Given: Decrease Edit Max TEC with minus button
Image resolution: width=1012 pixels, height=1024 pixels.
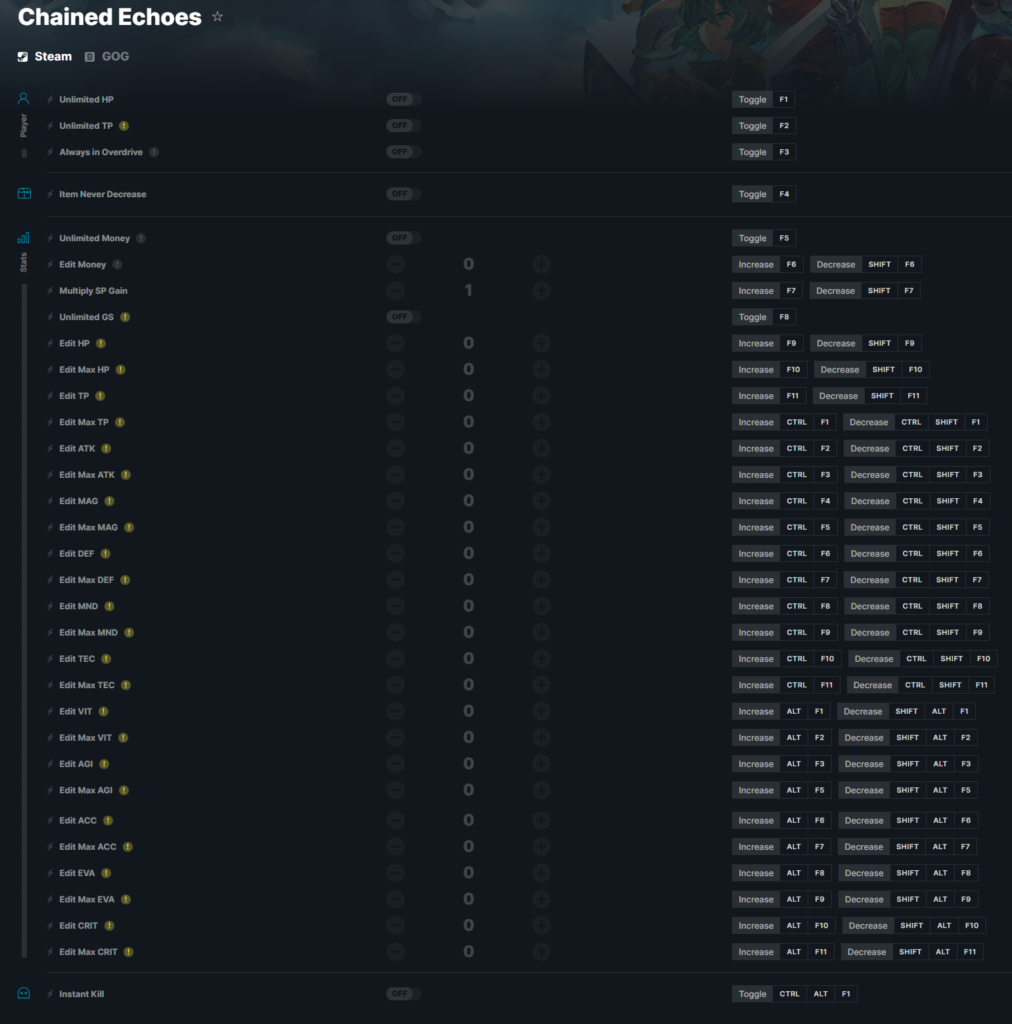Looking at the screenshot, I should (x=396, y=685).
